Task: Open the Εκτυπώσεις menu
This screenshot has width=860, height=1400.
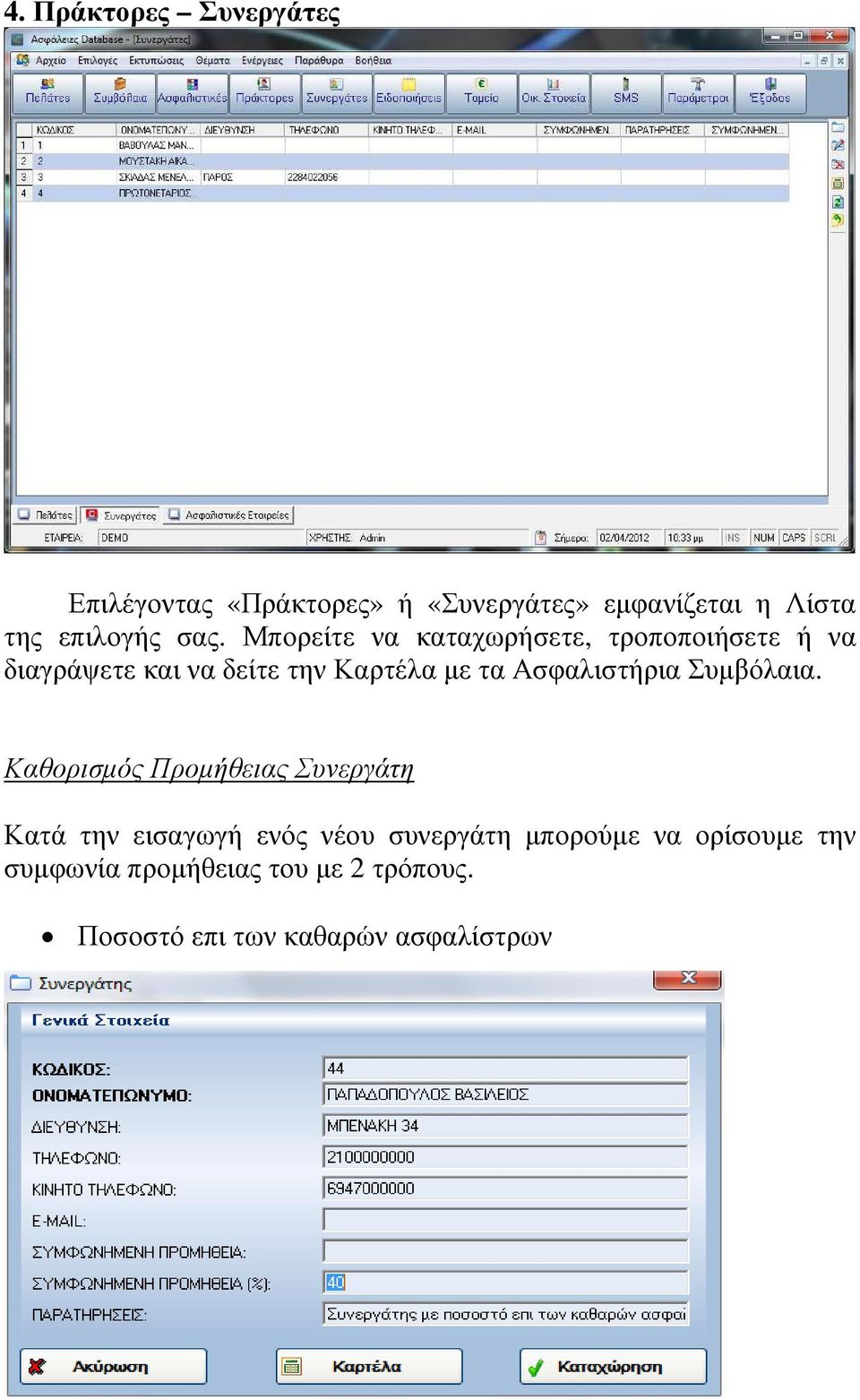Action: (x=156, y=61)
